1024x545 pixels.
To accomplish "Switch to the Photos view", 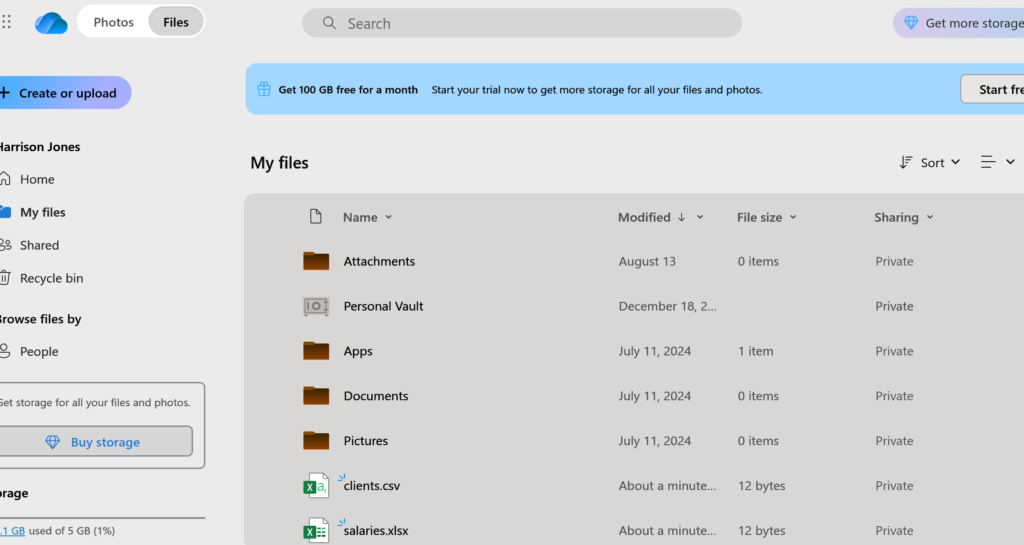I will (x=113, y=22).
